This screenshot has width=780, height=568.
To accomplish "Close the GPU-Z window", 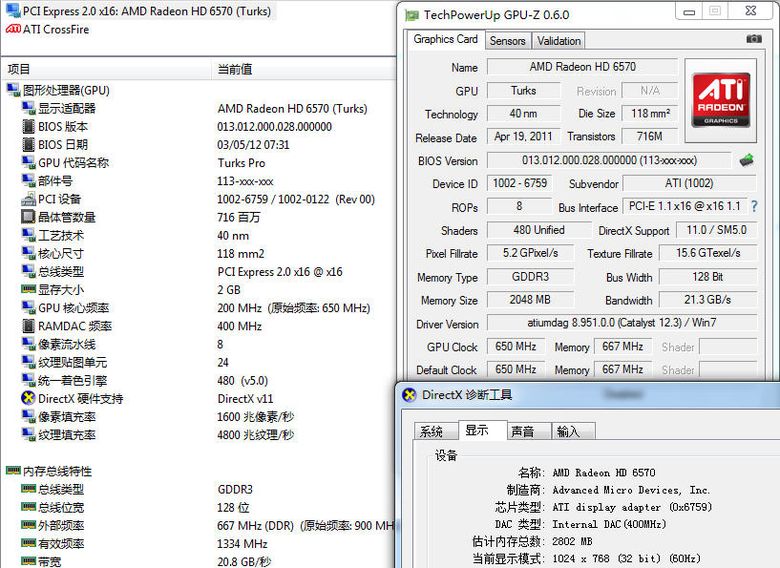I will tap(751, 11).
